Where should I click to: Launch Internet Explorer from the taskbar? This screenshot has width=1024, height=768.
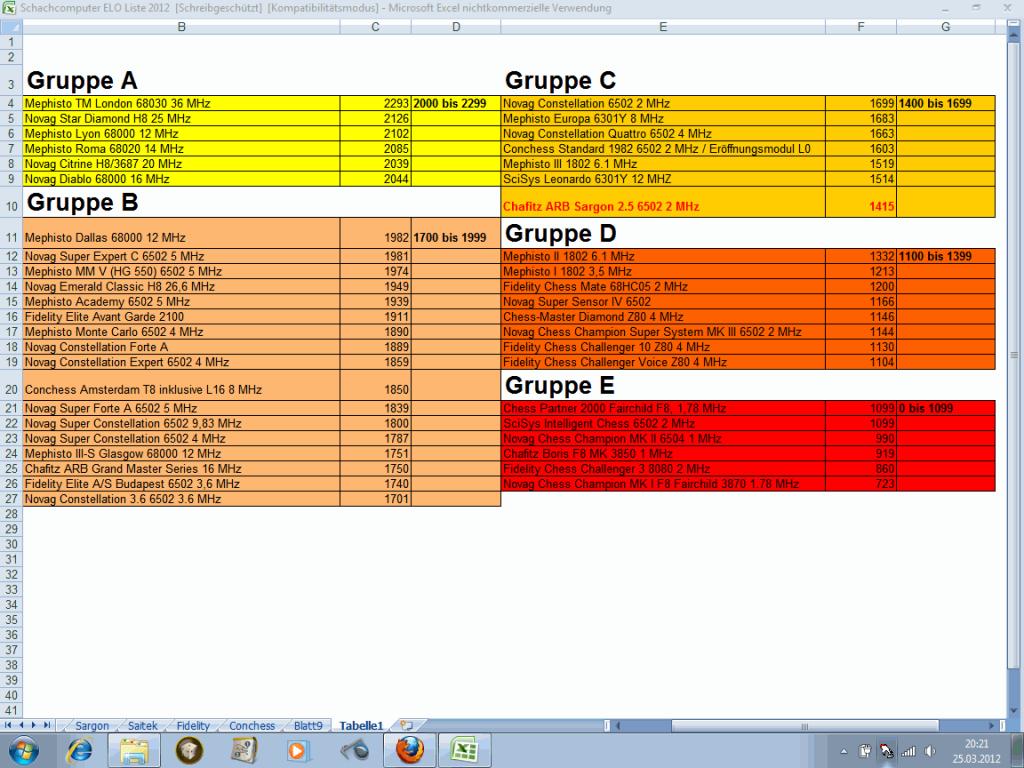[x=80, y=751]
